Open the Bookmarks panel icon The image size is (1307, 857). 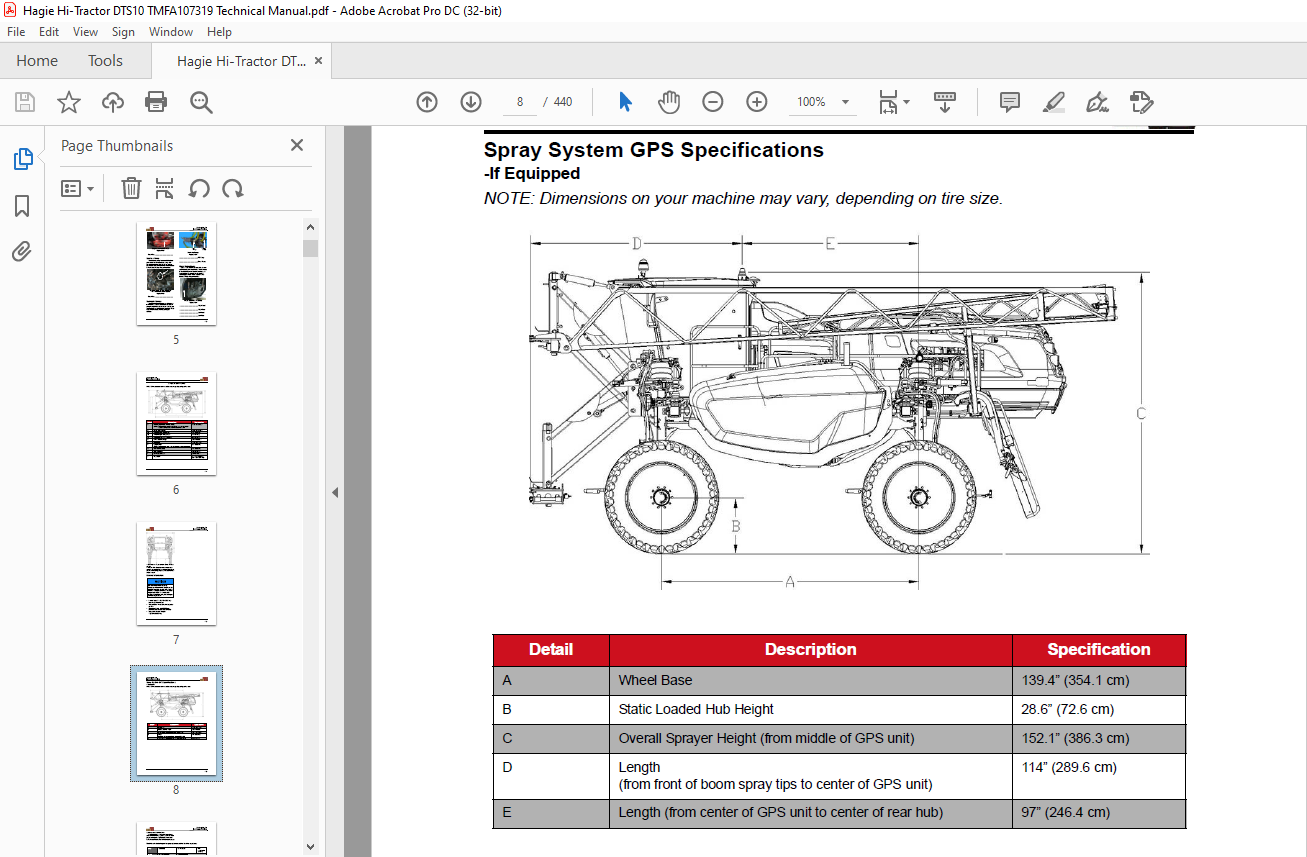coord(22,206)
